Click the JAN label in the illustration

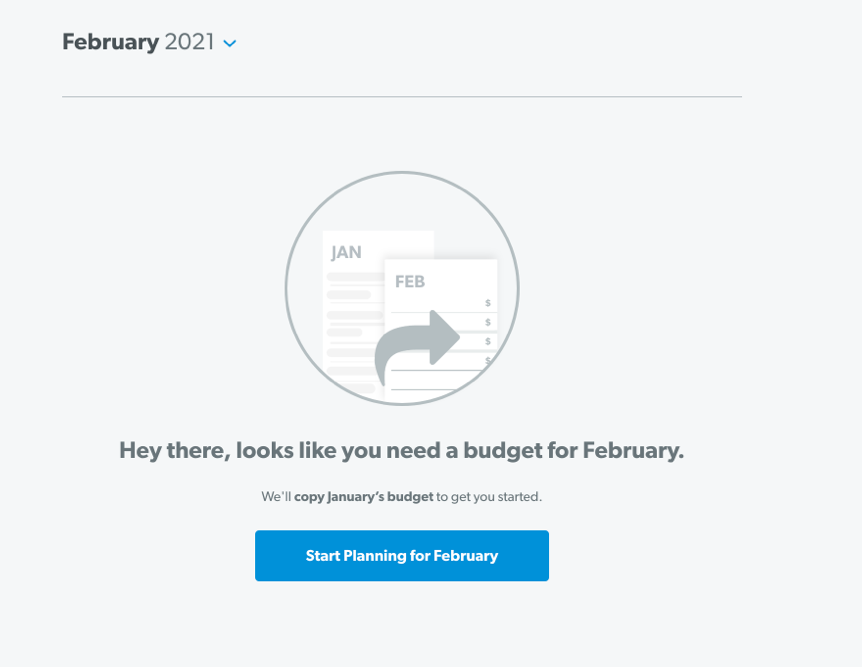pyautogui.click(x=346, y=252)
